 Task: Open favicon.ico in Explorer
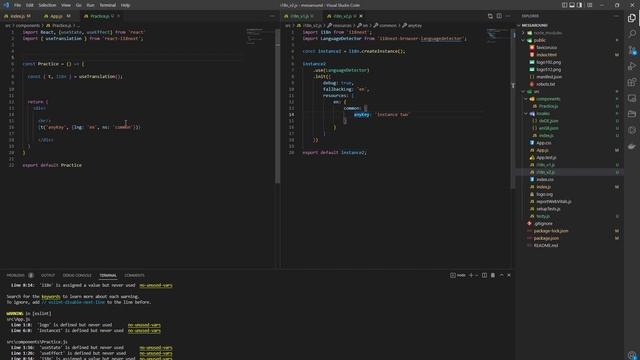[547, 48]
